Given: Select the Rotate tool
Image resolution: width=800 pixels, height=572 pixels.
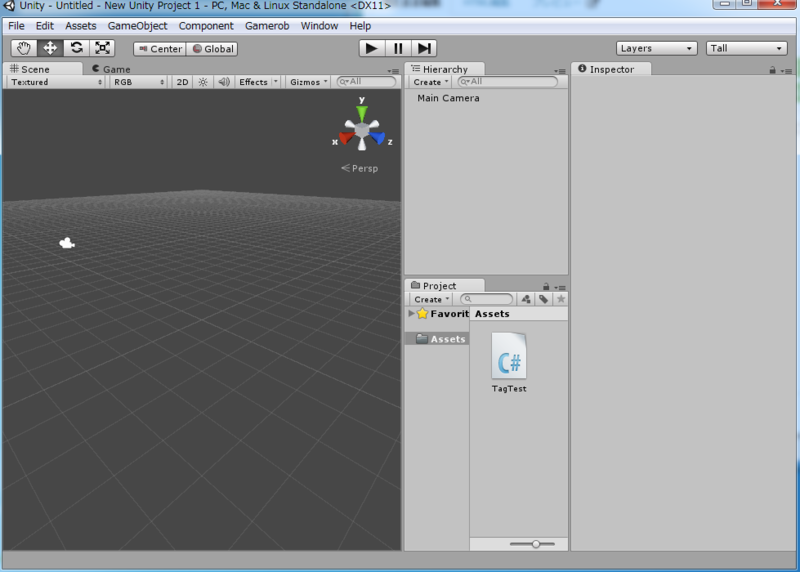Looking at the screenshot, I should (x=77, y=48).
